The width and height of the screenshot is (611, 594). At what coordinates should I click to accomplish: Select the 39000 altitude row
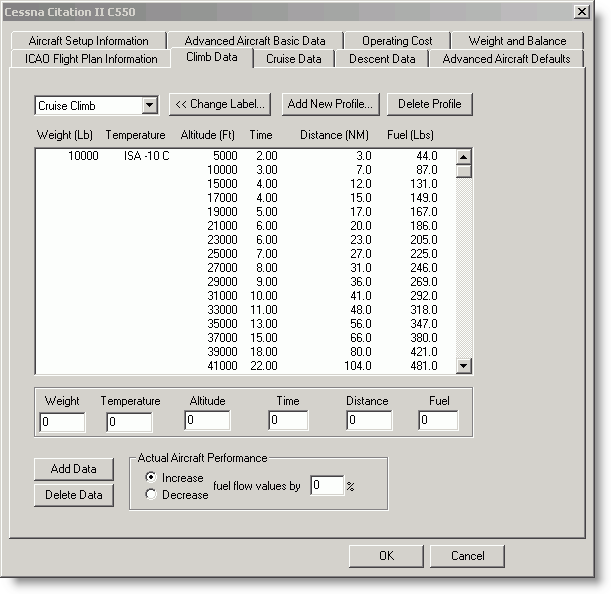245,352
